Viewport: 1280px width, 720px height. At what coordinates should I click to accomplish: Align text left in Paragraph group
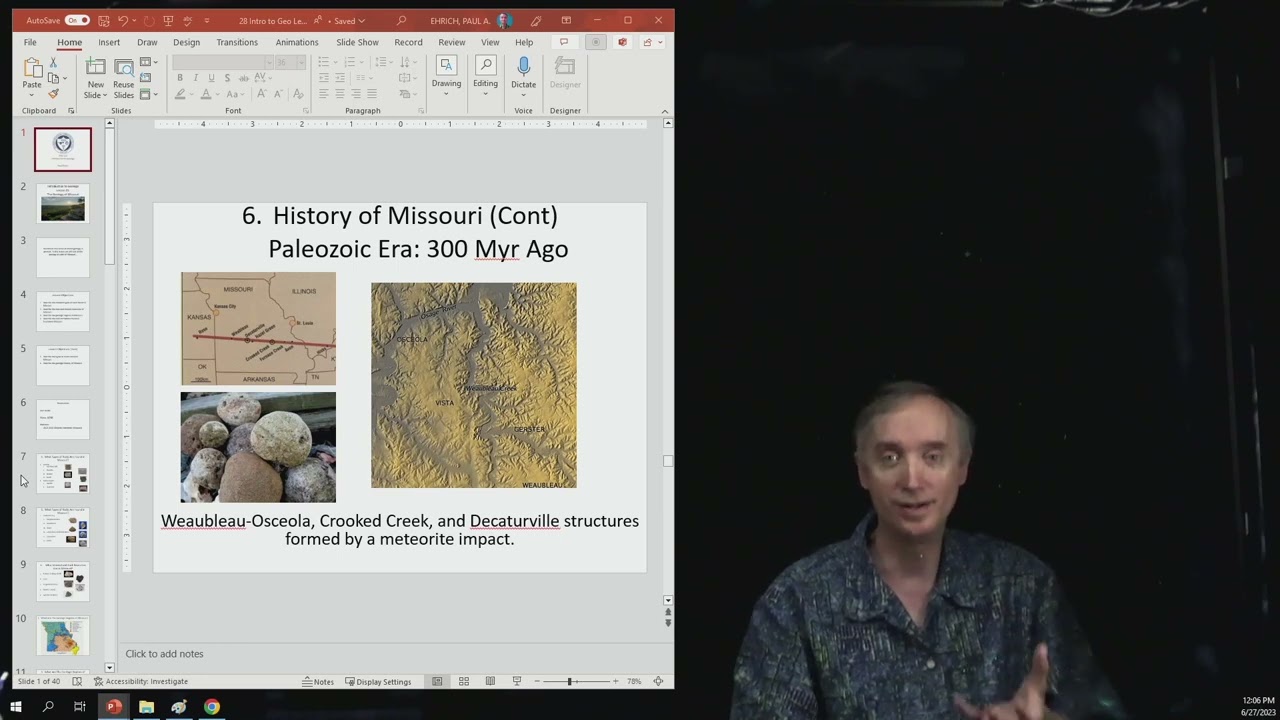coord(323,94)
